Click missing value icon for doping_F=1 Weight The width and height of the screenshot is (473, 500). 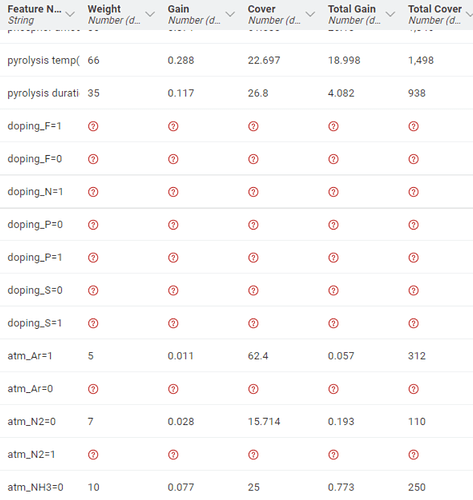point(93,126)
